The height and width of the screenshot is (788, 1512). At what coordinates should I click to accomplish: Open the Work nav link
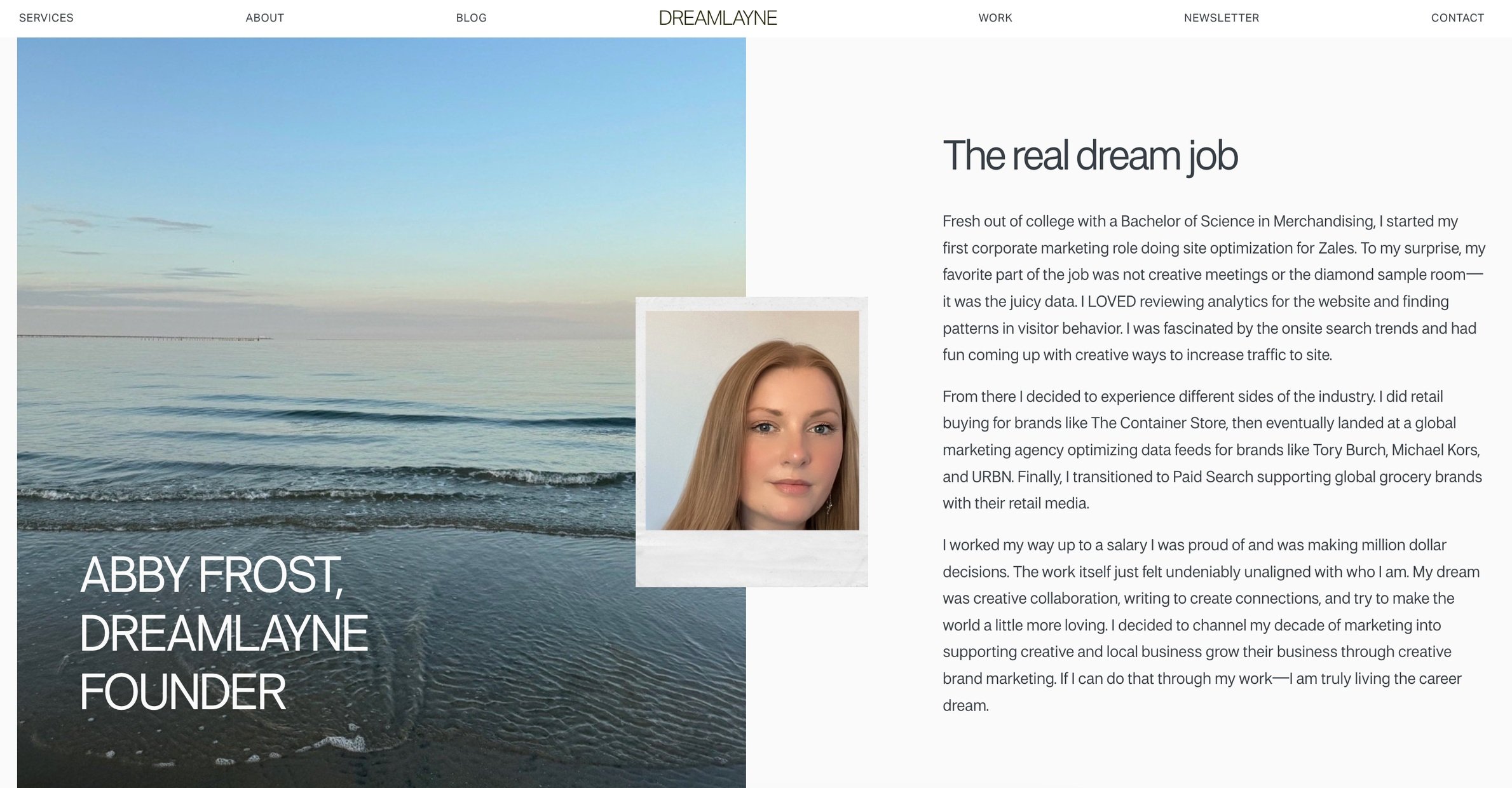pyautogui.click(x=995, y=18)
